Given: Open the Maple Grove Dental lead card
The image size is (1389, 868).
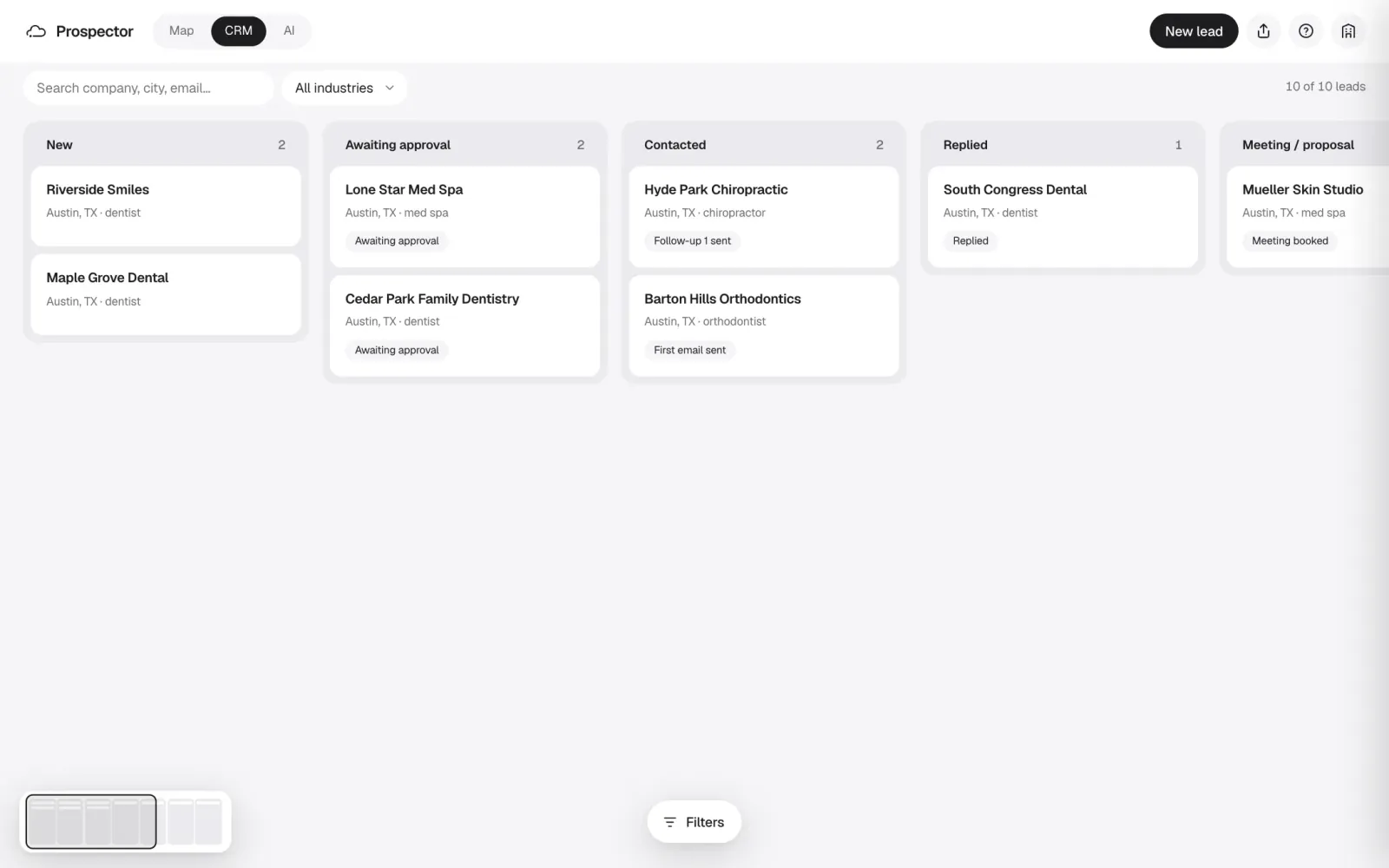Looking at the screenshot, I should pos(166,295).
